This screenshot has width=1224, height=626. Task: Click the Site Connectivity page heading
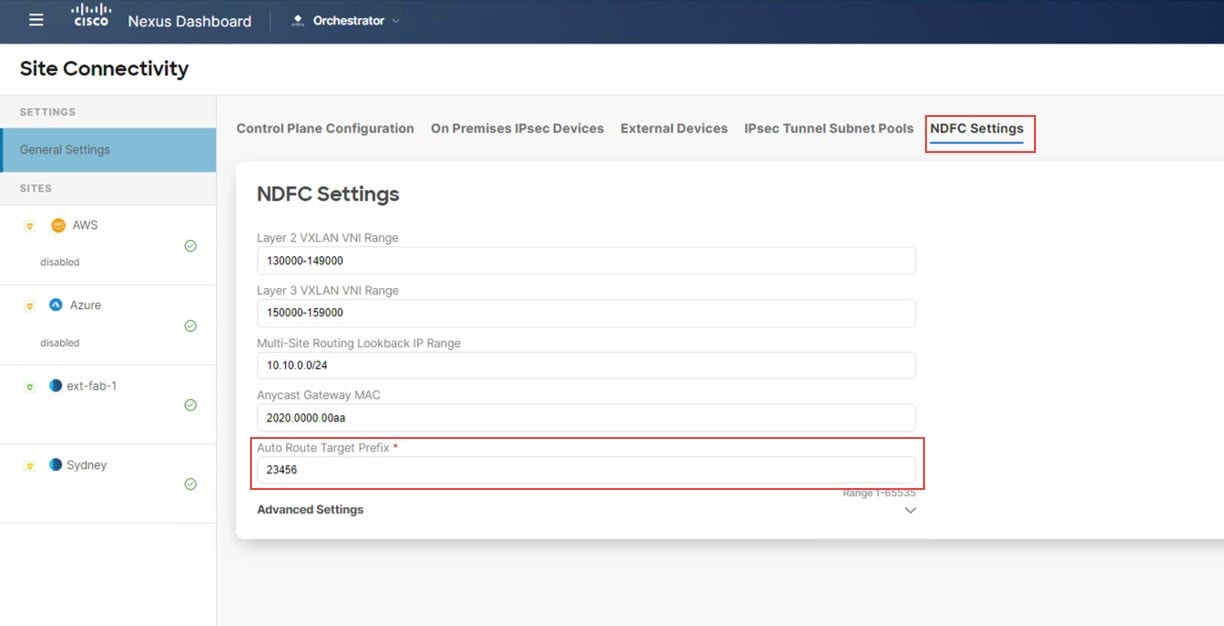click(104, 69)
